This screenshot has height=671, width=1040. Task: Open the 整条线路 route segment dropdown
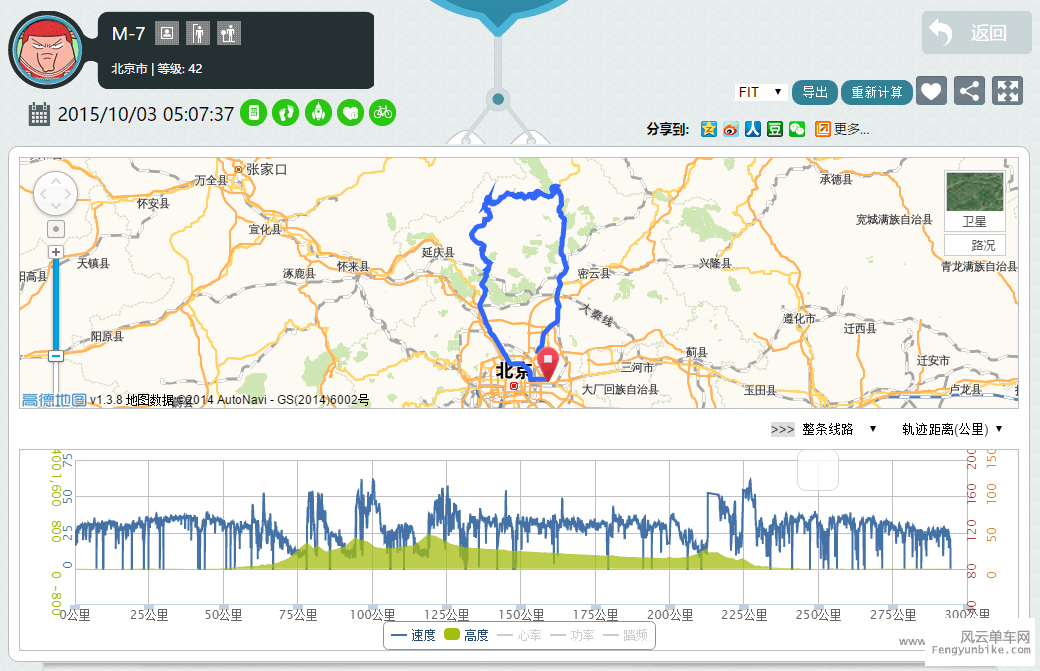point(838,429)
